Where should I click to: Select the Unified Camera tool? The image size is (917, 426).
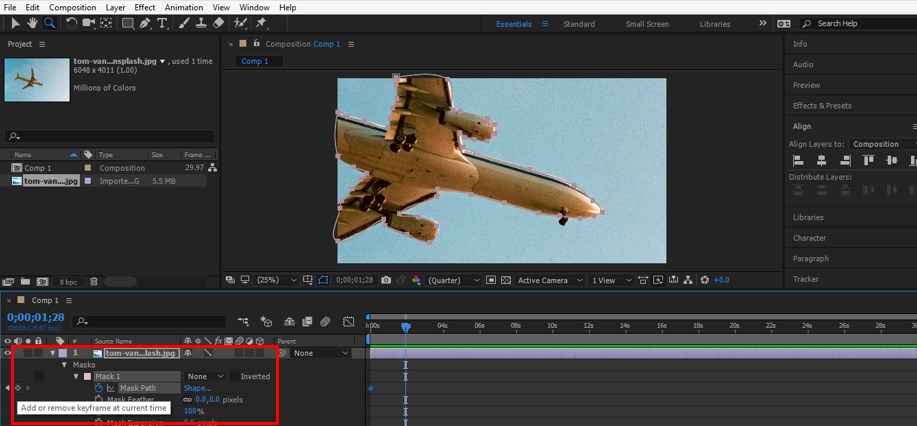88,23
